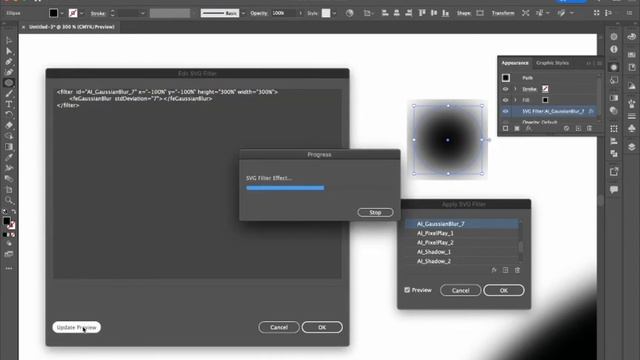This screenshot has width=640, height=360.
Task: Click the Stroke swatch in Appearance panel
Action: pos(545,89)
